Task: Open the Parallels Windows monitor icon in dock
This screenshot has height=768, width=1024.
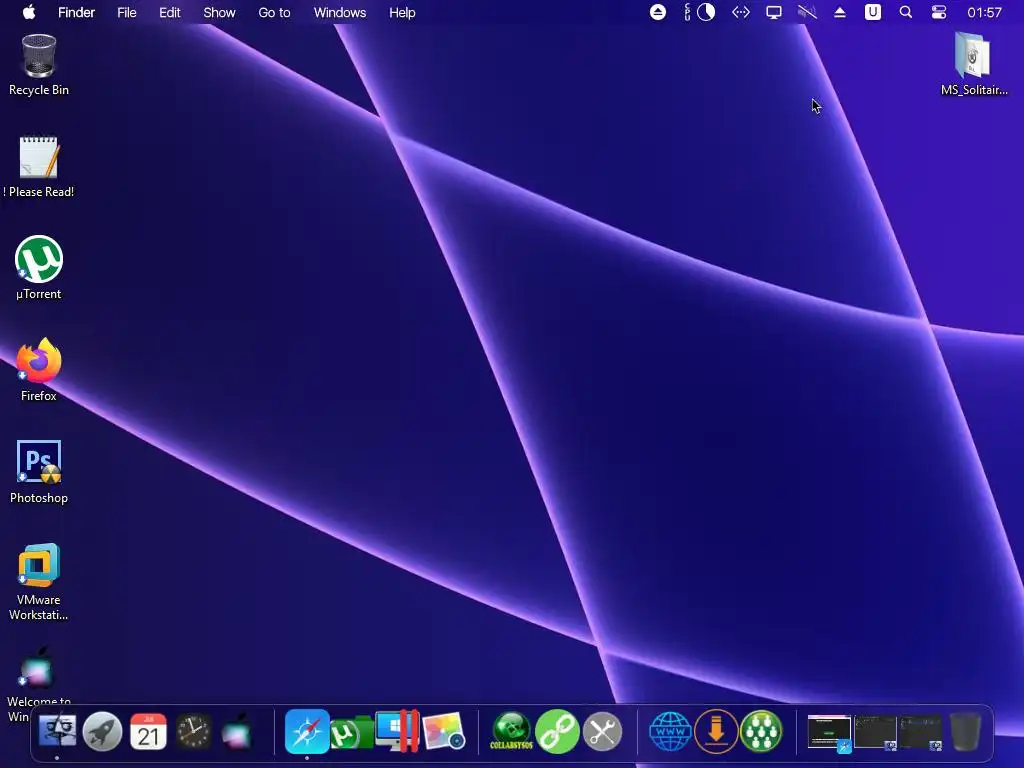Action: 398,731
